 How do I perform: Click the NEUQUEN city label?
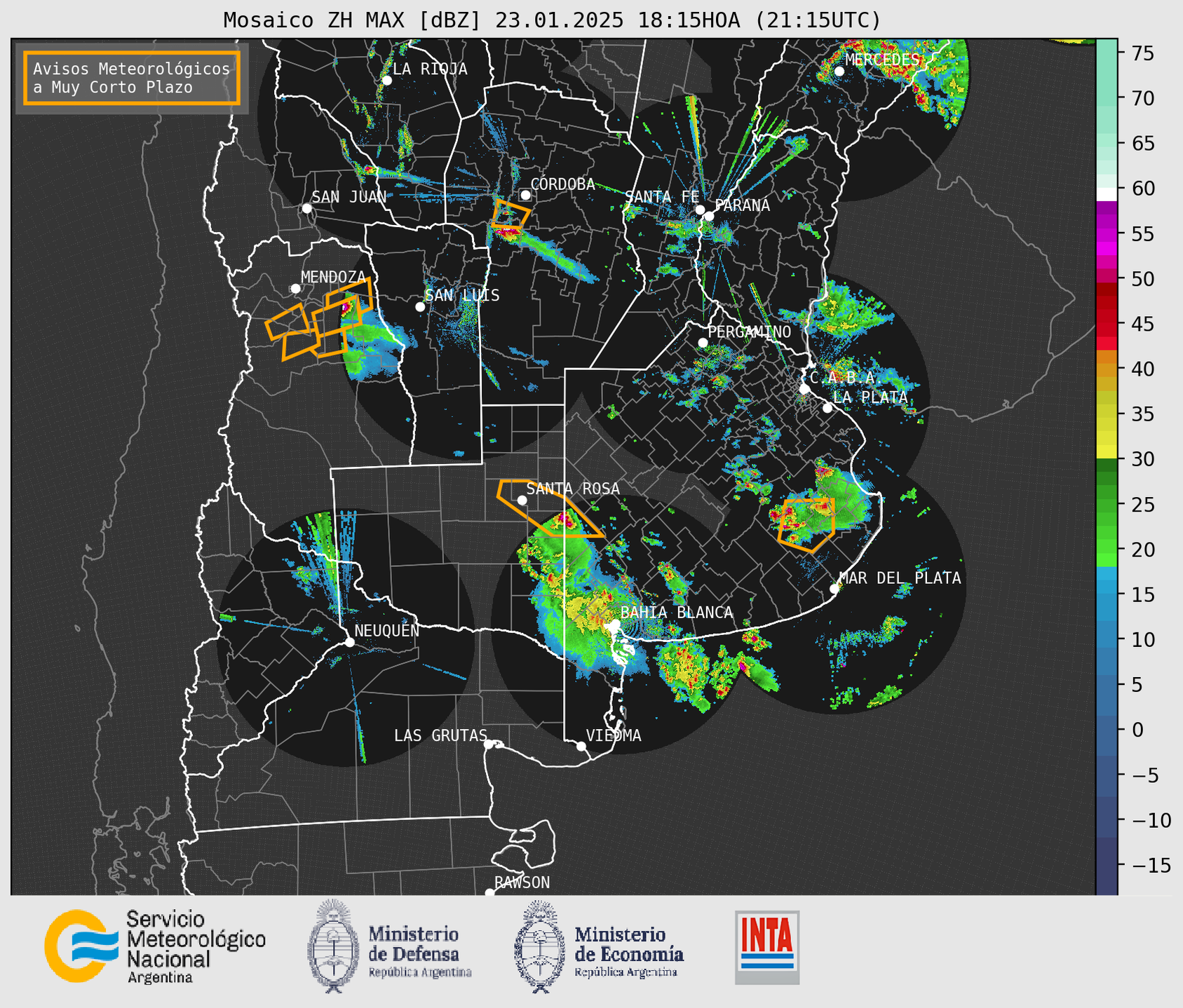386,631
